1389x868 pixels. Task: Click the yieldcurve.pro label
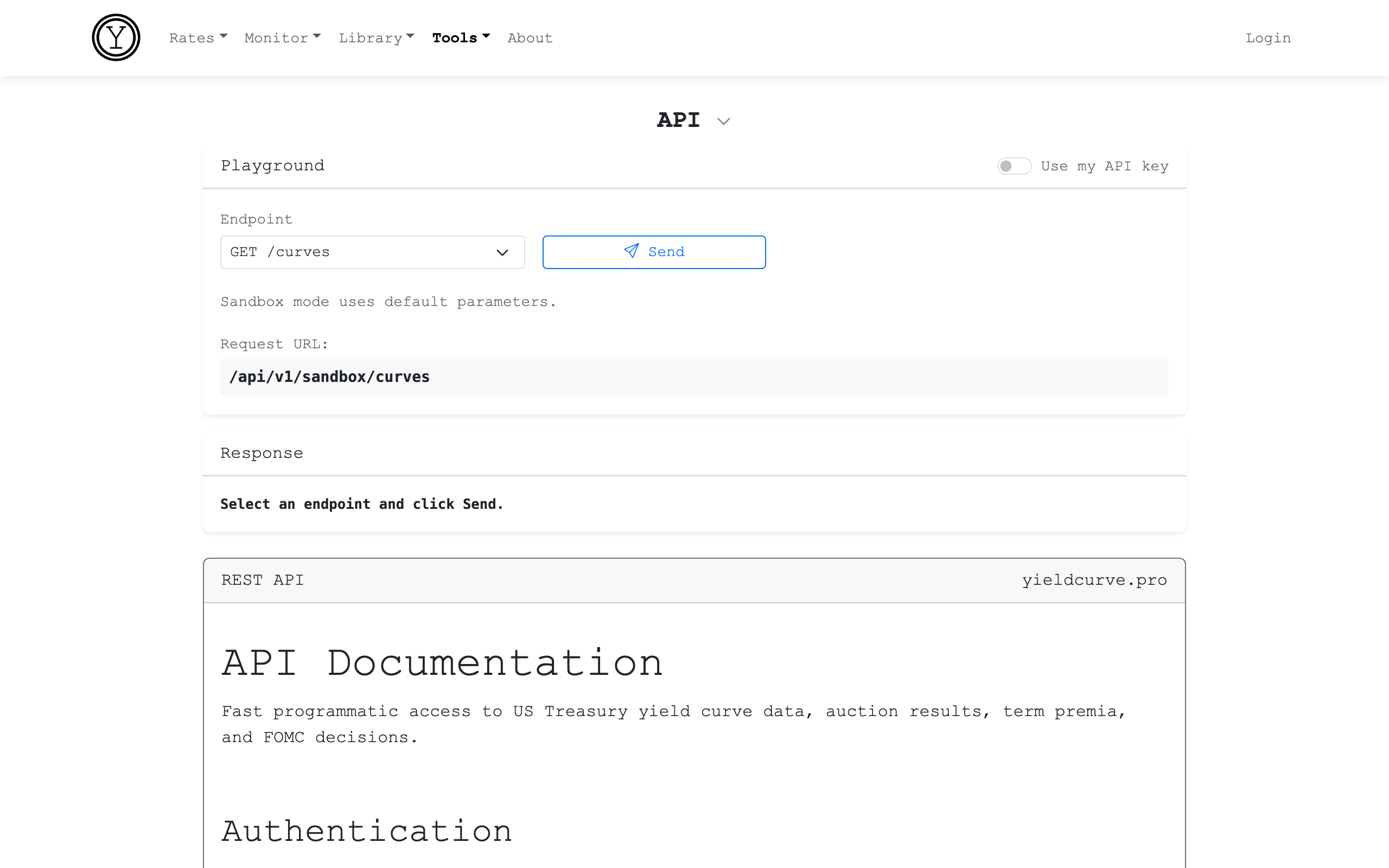click(1094, 580)
